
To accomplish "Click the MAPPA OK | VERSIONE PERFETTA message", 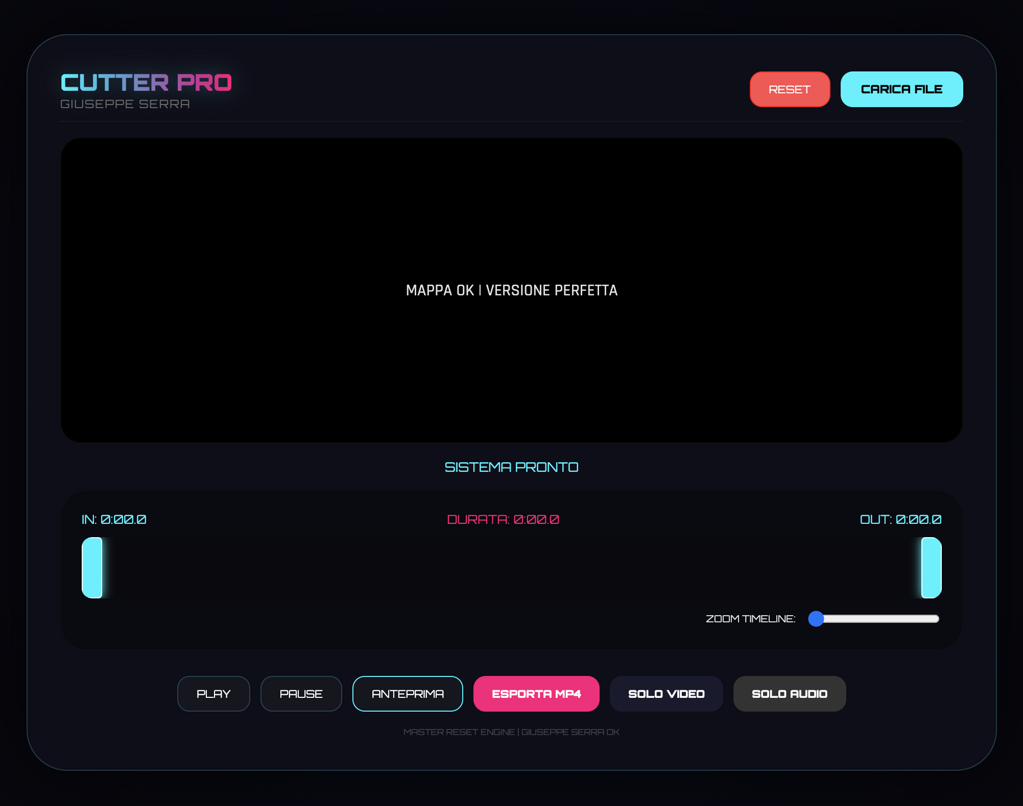I will pos(512,290).
